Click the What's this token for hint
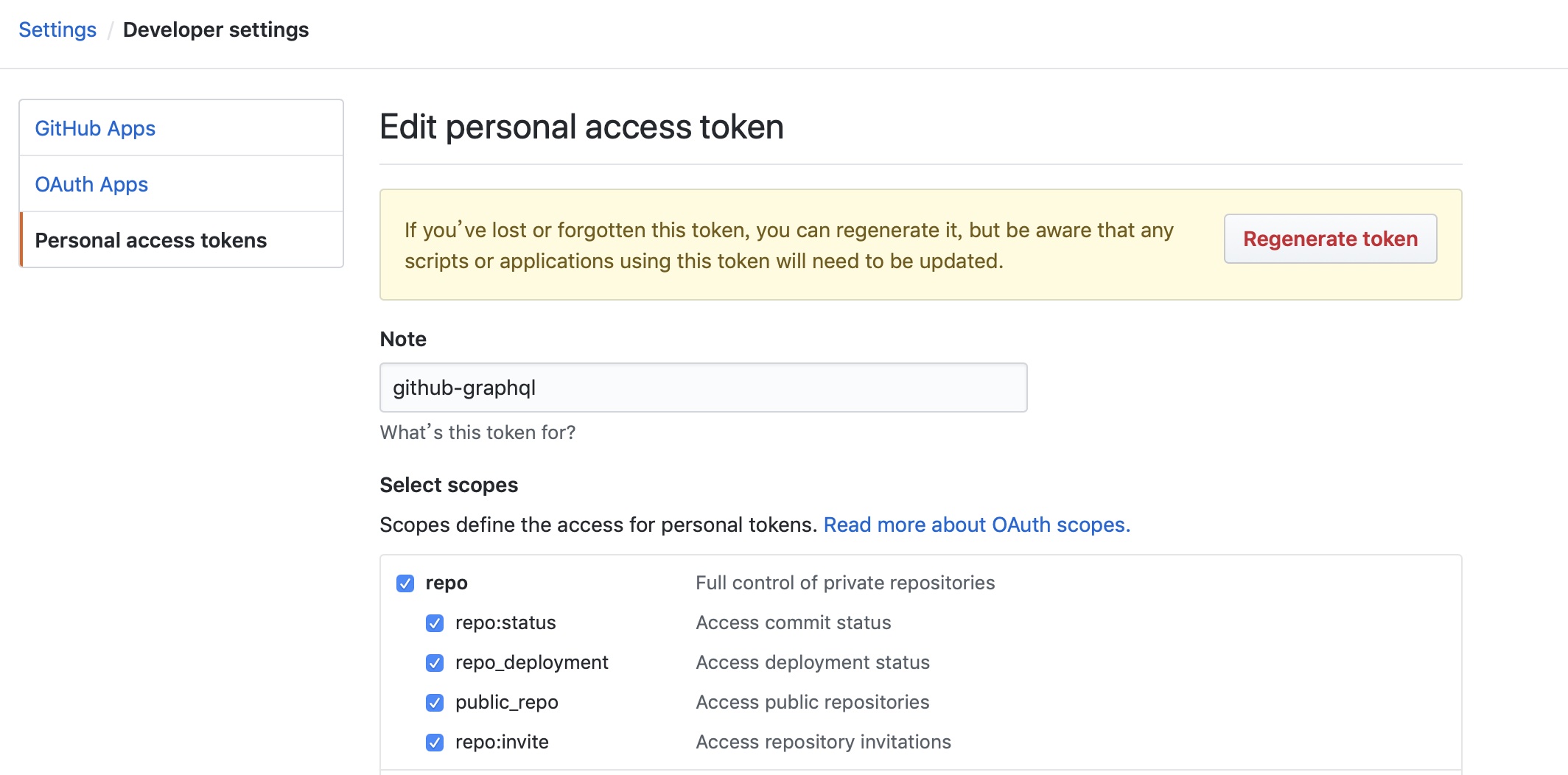 tap(477, 432)
